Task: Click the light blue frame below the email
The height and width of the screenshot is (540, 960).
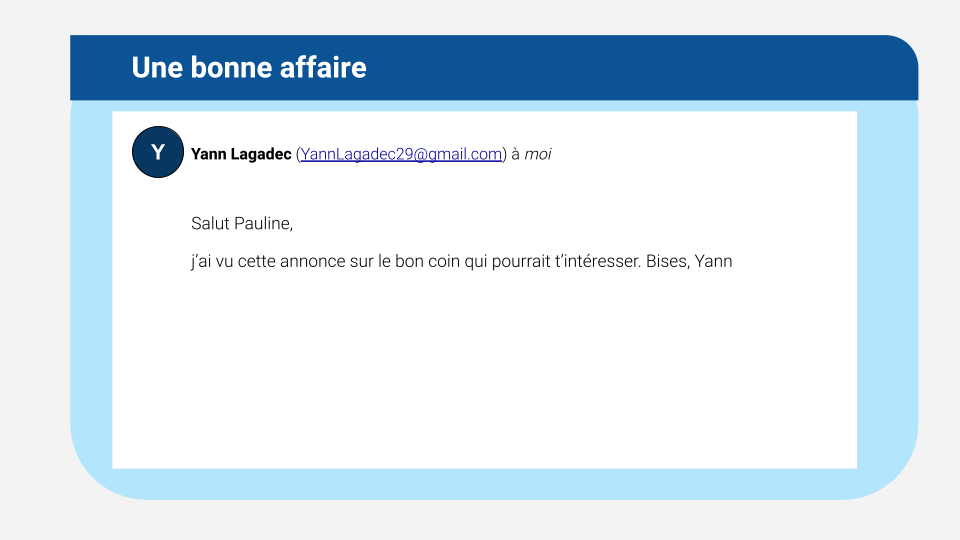Action: pyautogui.click(x=480, y=484)
